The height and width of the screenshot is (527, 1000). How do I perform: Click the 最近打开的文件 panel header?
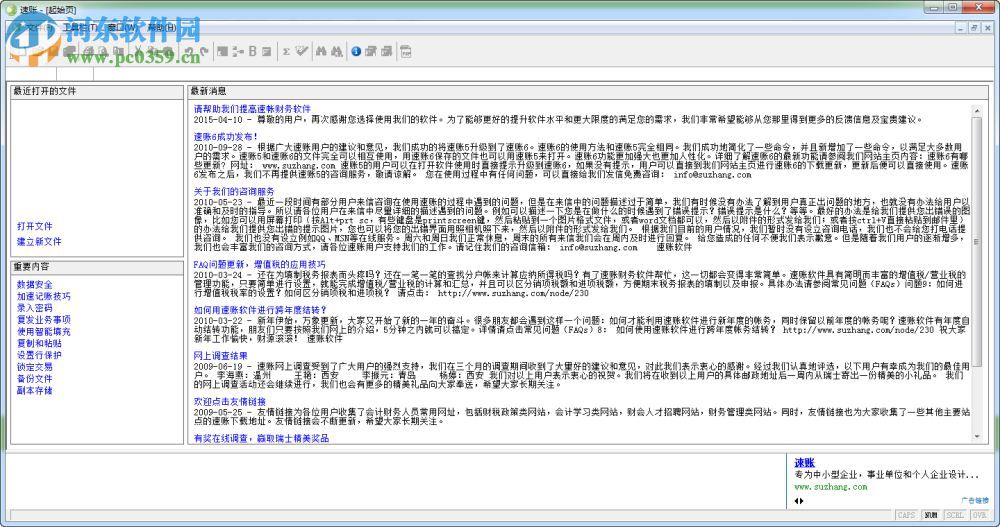(97, 91)
